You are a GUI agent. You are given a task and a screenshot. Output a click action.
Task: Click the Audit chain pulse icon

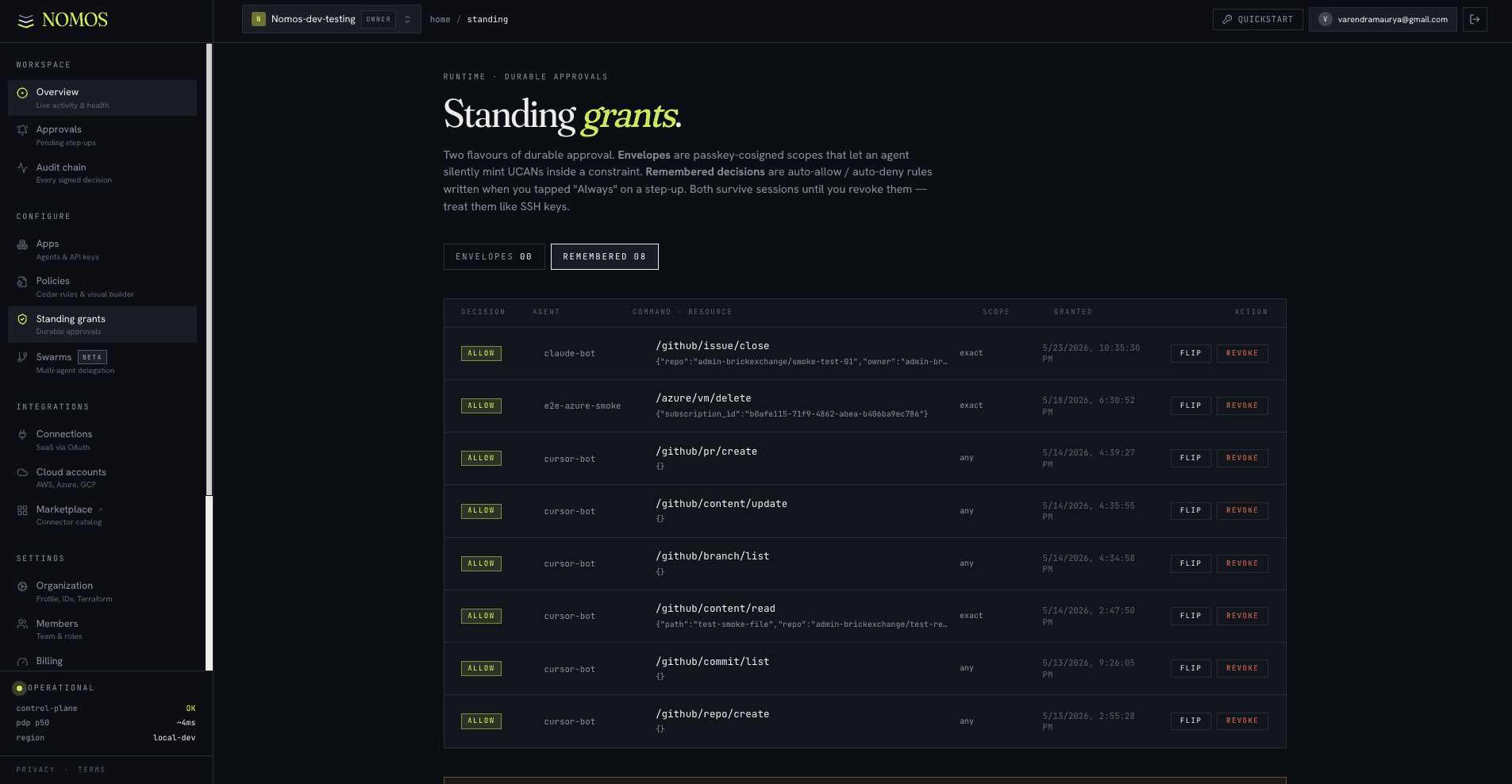[22, 167]
